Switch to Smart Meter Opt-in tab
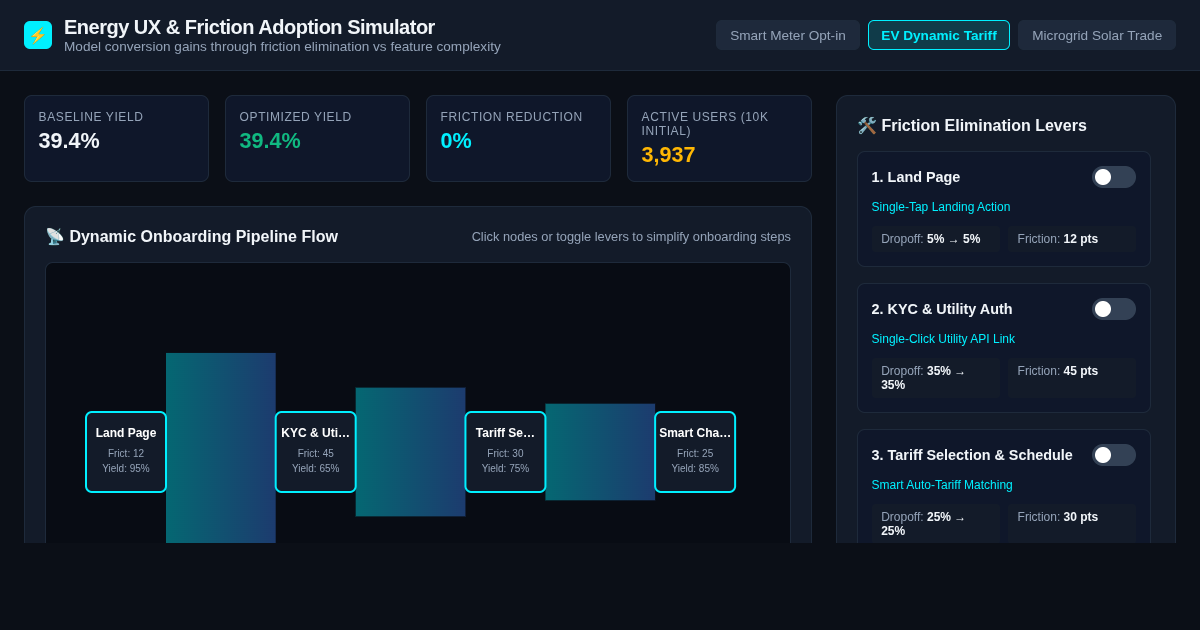 pos(788,35)
